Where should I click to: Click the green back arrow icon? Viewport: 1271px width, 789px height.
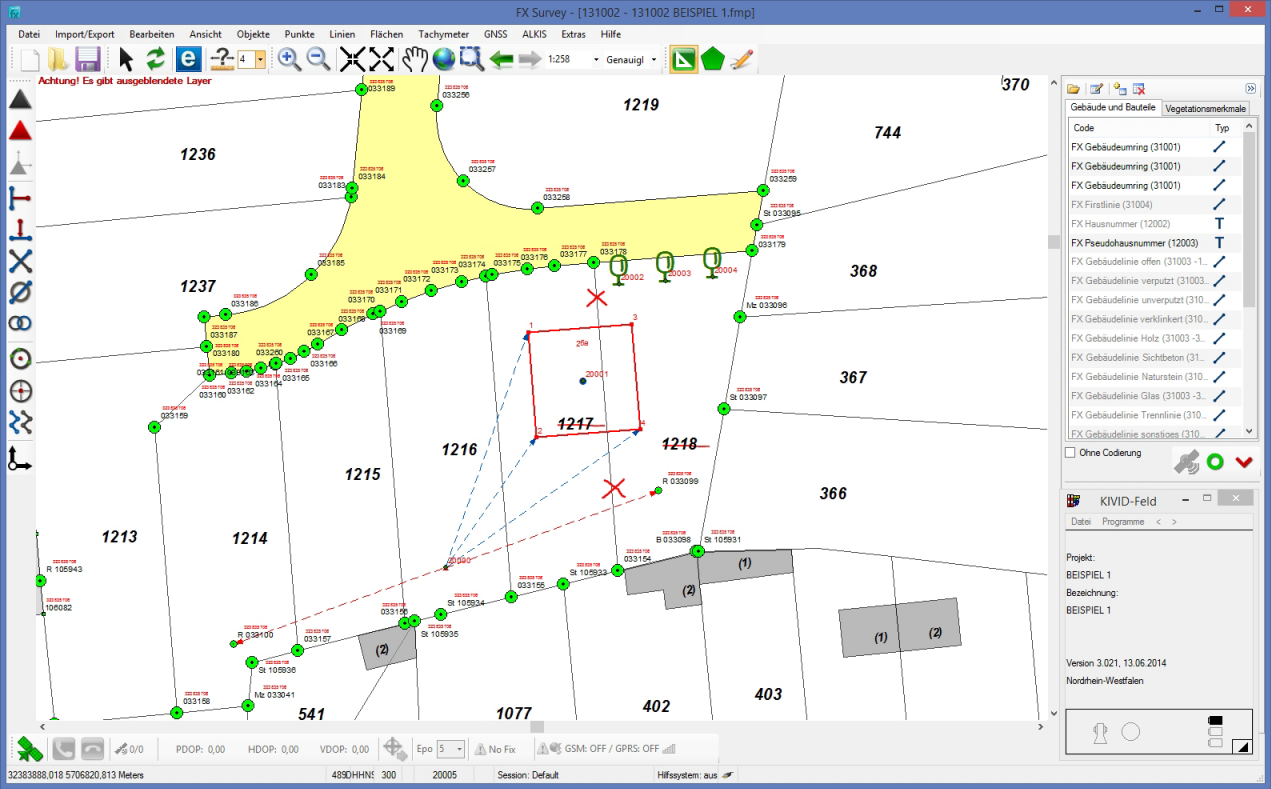click(x=502, y=60)
